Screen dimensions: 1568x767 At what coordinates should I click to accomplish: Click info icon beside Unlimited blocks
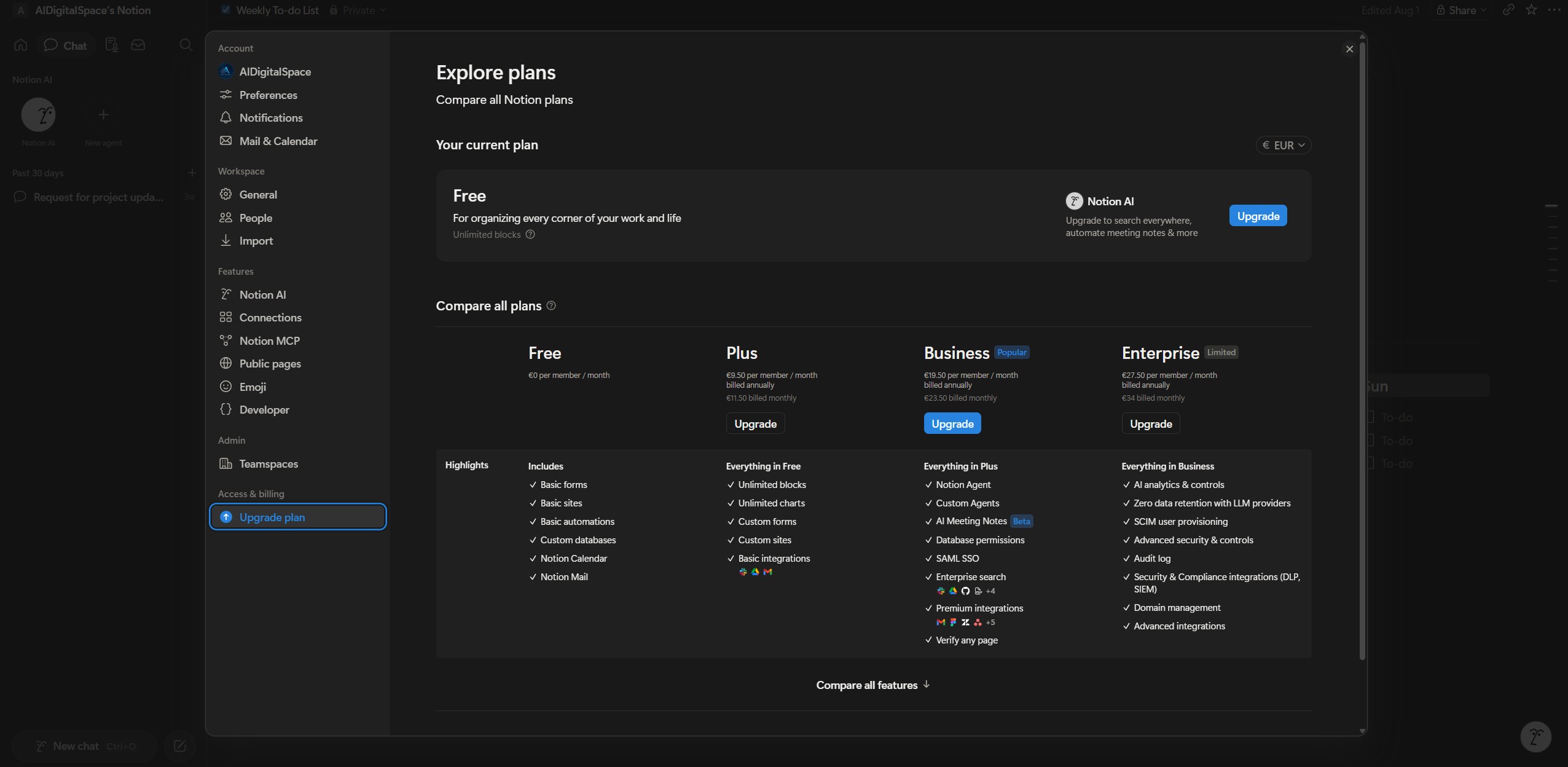[530, 234]
